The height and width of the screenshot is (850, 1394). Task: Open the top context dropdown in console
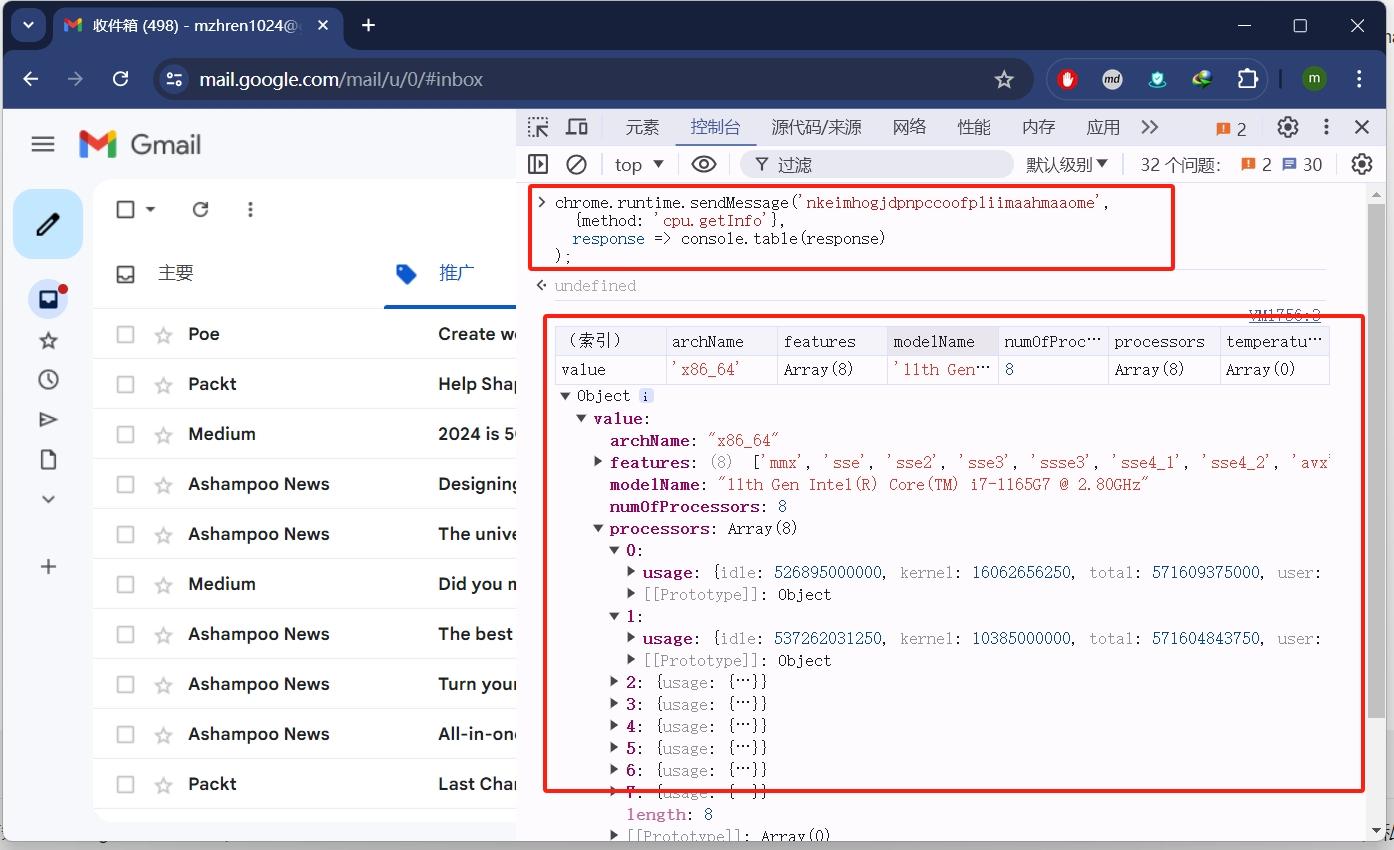pyautogui.click(x=640, y=164)
